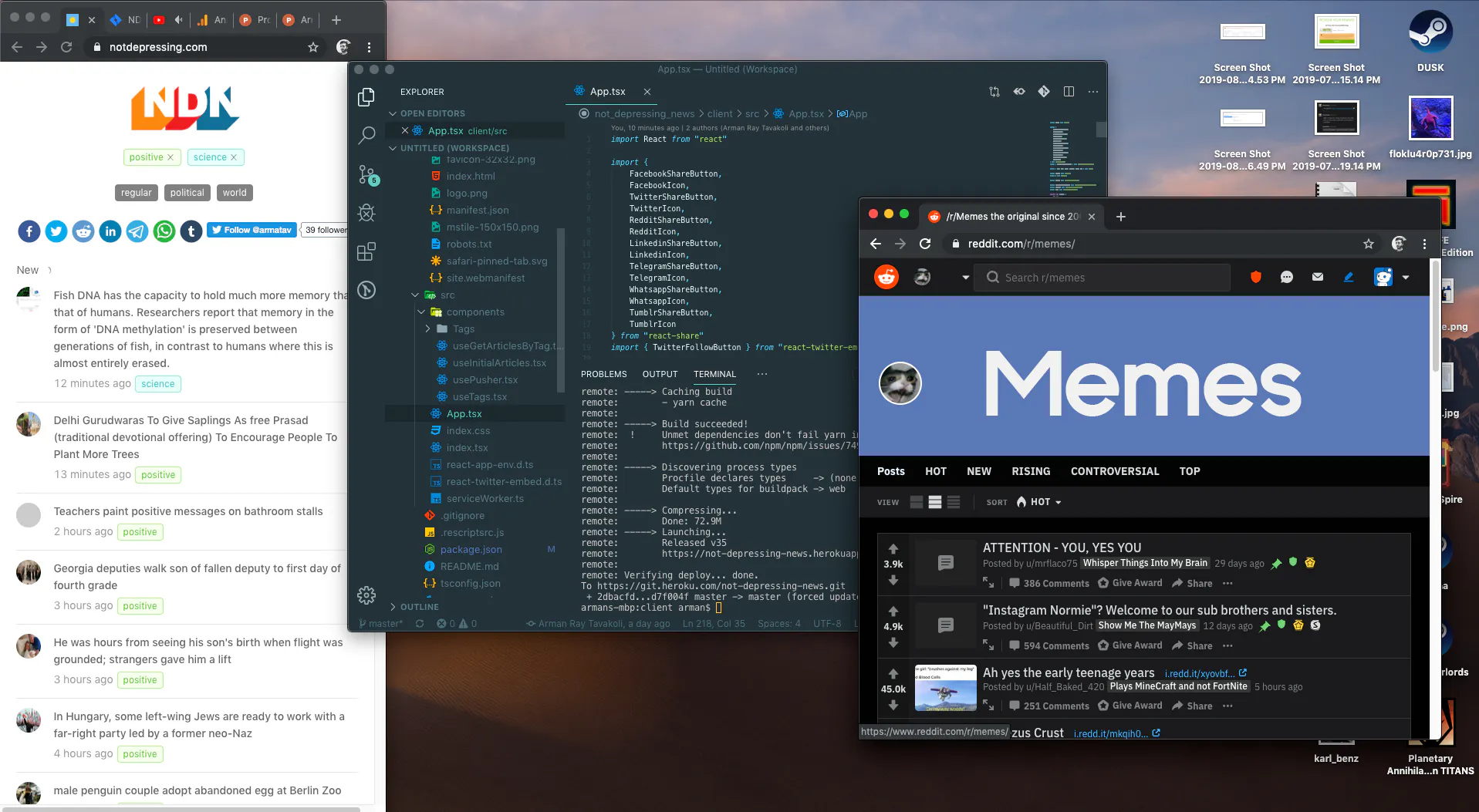Image resolution: width=1479 pixels, height=812 pixels.
Task: Open the VS Code Manage gear menu
Action: point(366,595)
